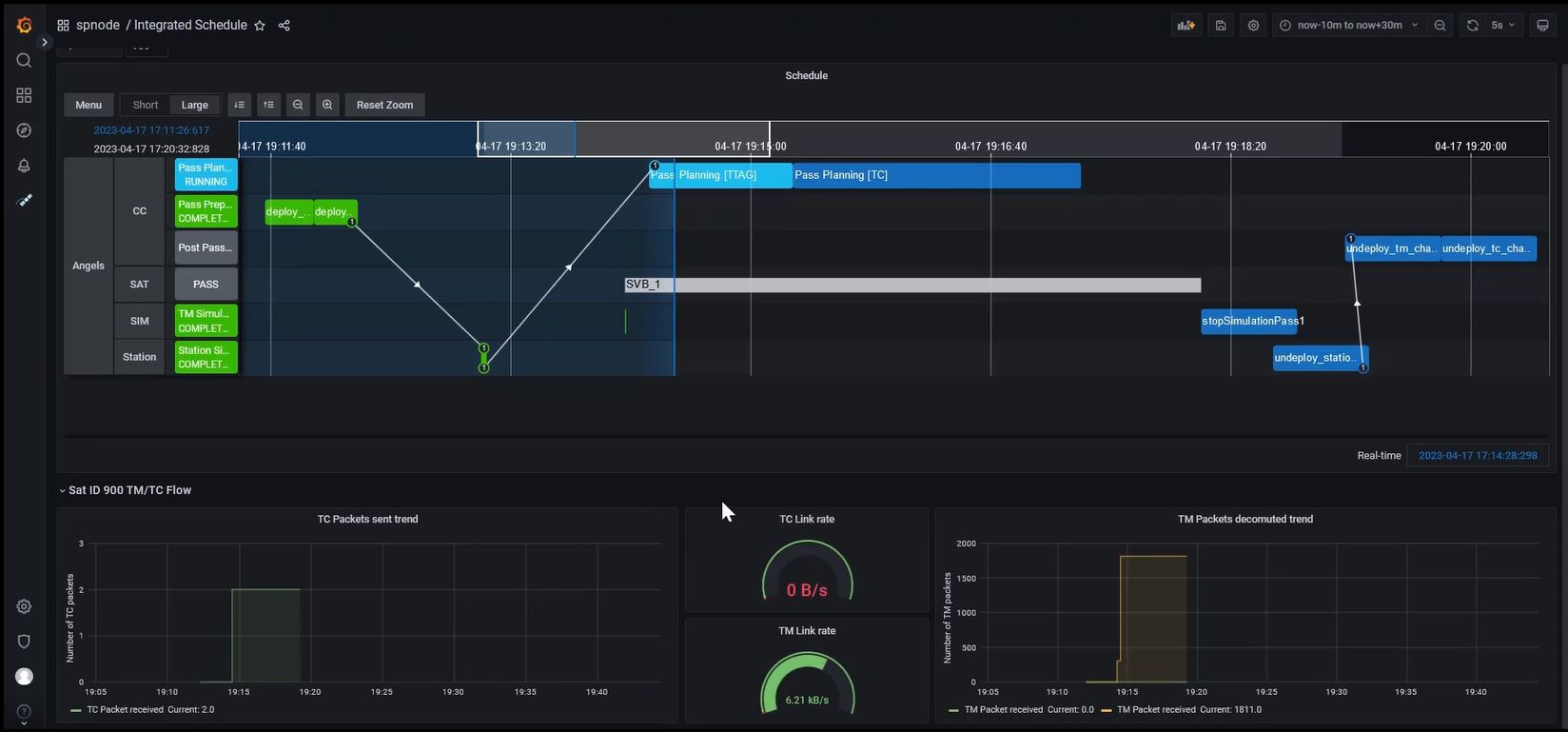Open dashboard settings gear

coord(1253,26)
